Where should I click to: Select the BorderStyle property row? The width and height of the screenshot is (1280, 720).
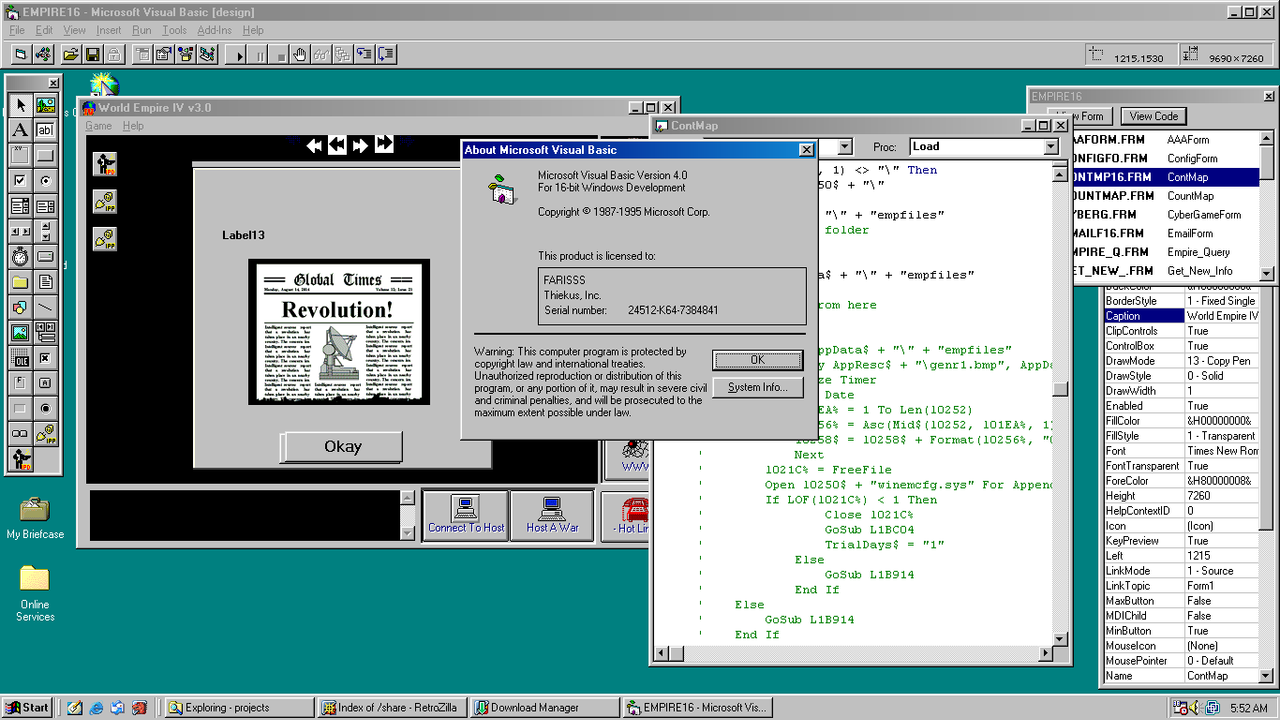pyautogui.click(x=1181, y=301)
